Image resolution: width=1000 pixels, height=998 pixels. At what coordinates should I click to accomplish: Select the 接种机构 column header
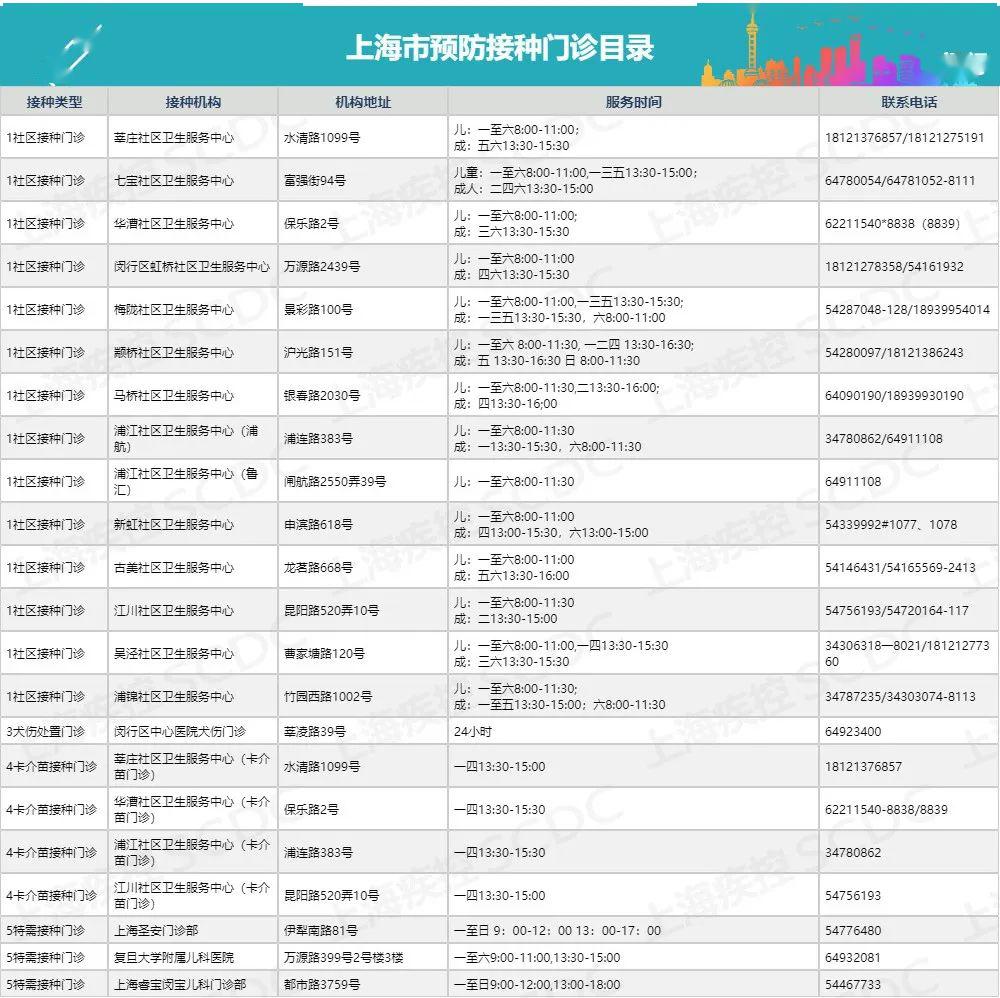coord(193,102)
